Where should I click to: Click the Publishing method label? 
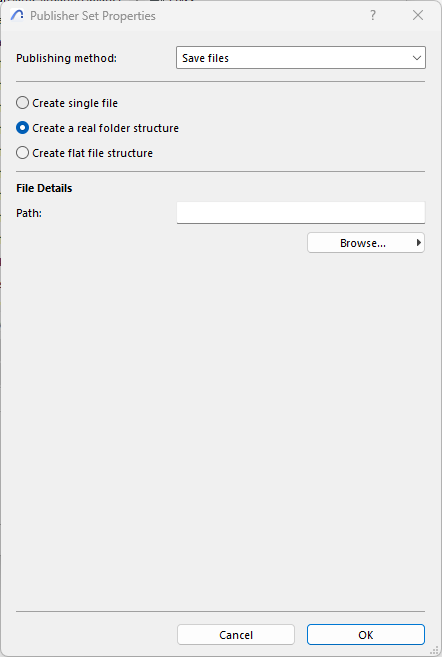66,58
